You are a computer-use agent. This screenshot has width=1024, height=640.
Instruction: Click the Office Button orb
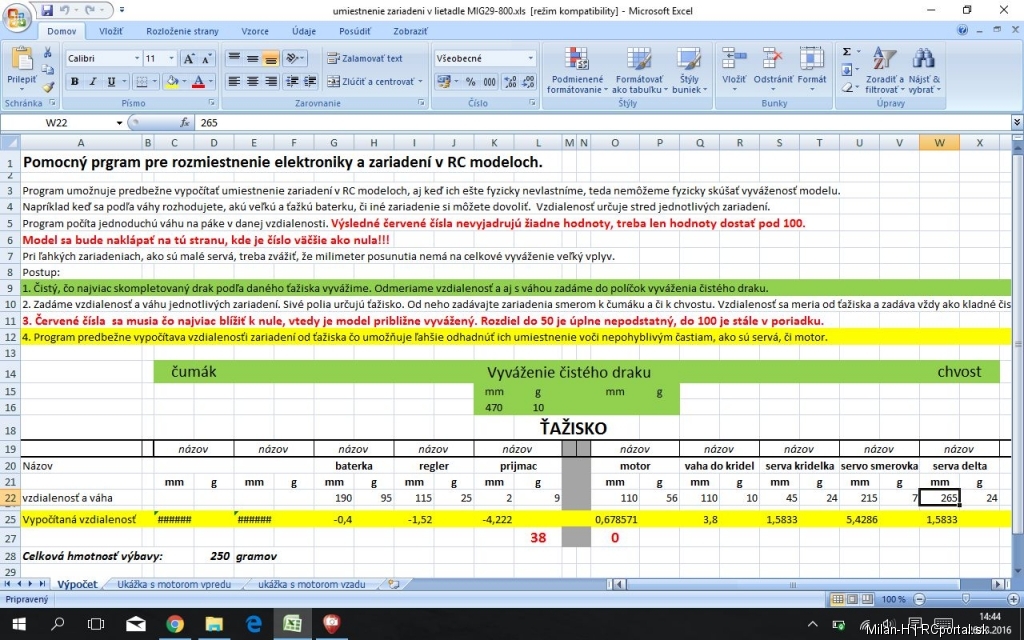coord(17,16)
